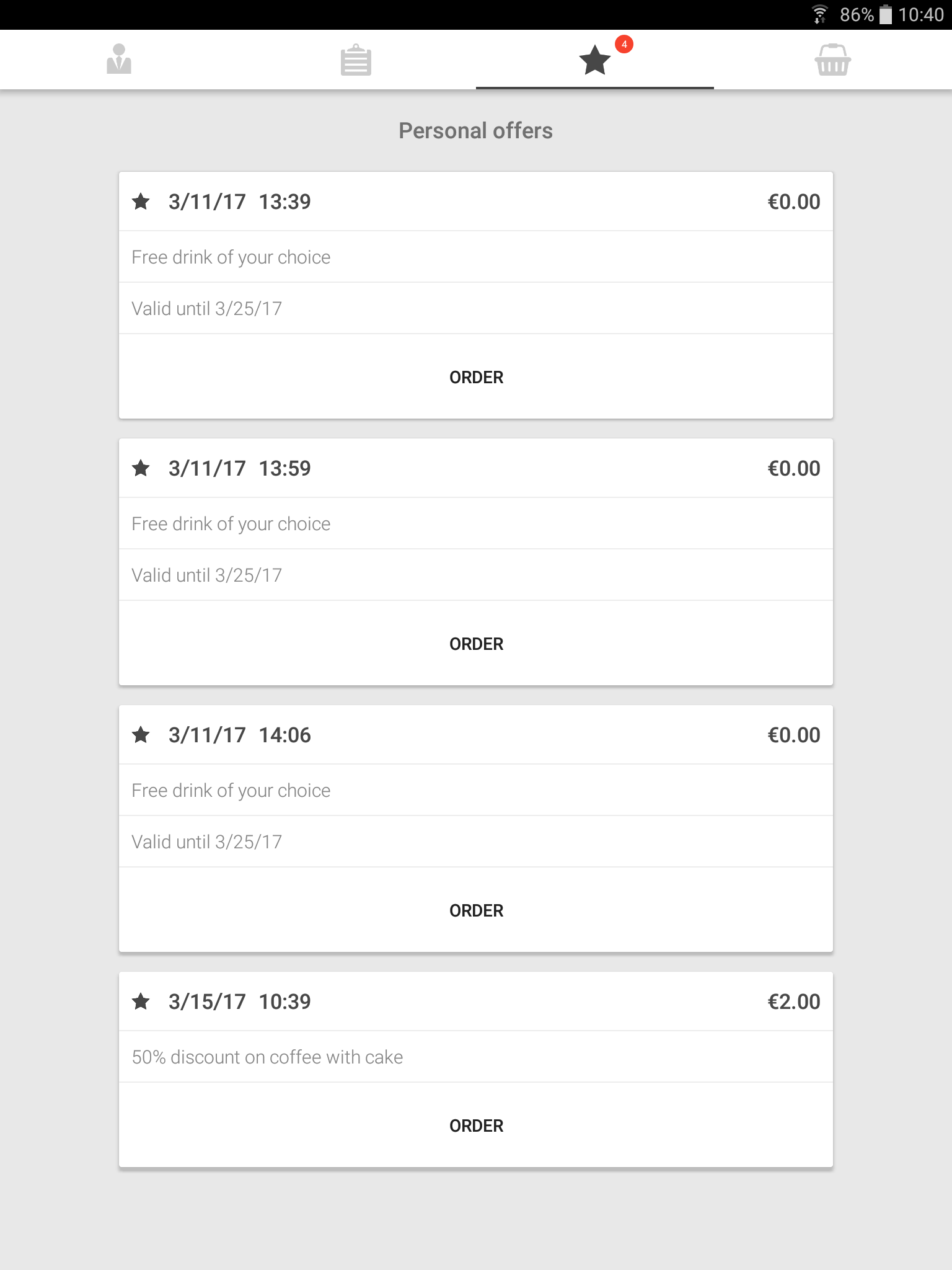The height and width of the screenshot is (1270, 952).
Task: Order the free drink from 13:39 offer
Action: click(x=476, y=377)
